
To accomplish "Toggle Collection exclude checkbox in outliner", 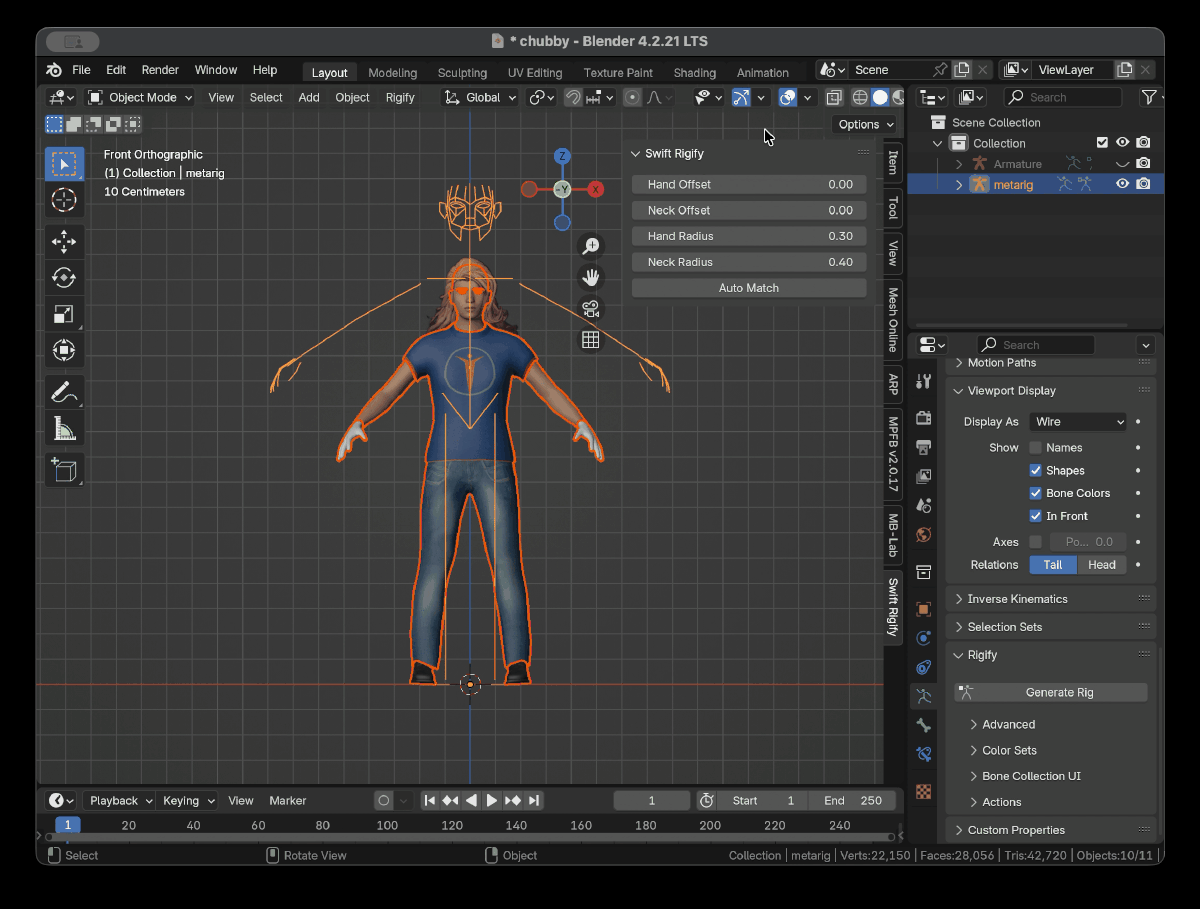I will 1102,143.
